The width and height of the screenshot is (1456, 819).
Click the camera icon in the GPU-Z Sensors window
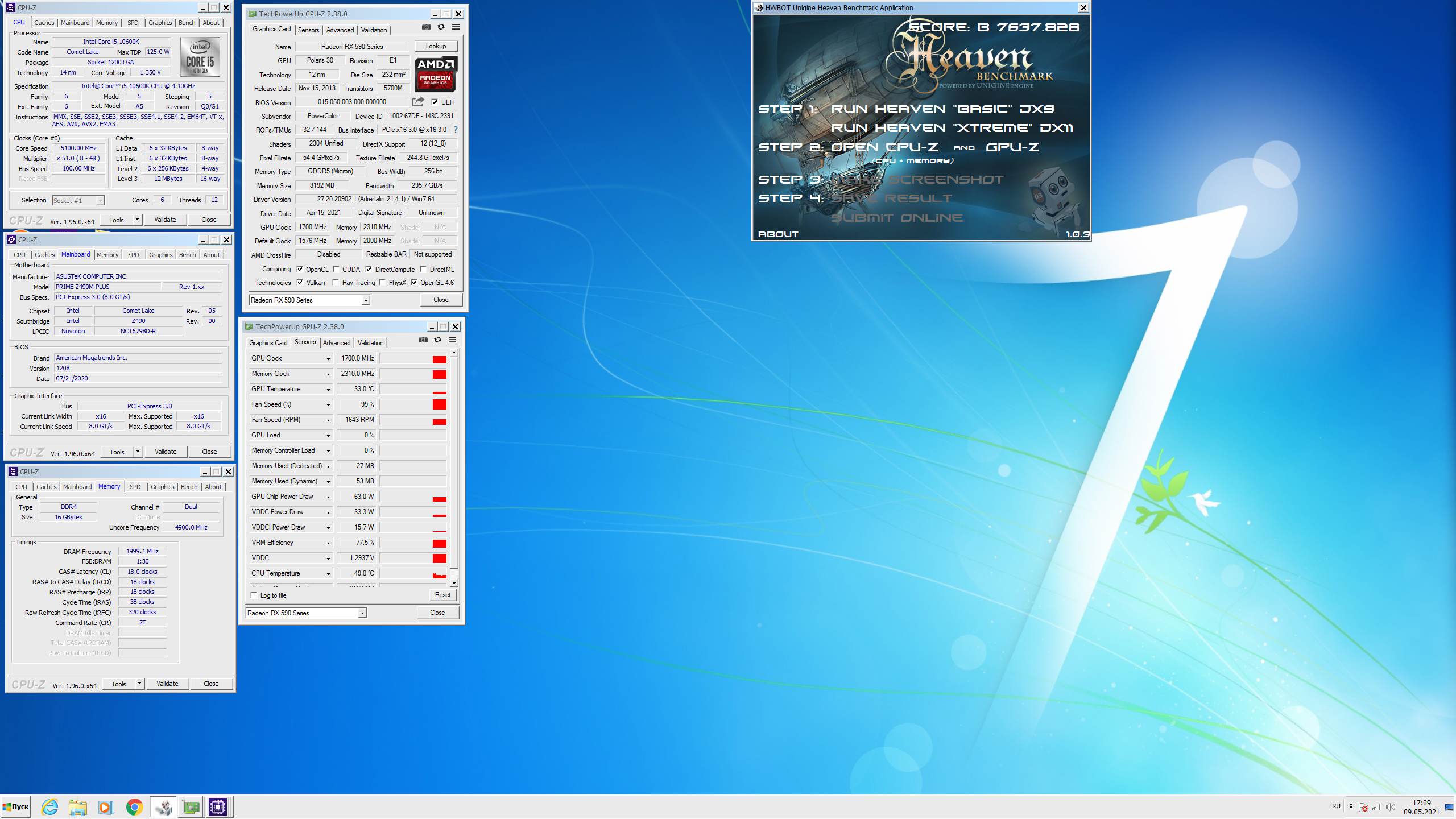pyautogui.click(x=423, y=340)
